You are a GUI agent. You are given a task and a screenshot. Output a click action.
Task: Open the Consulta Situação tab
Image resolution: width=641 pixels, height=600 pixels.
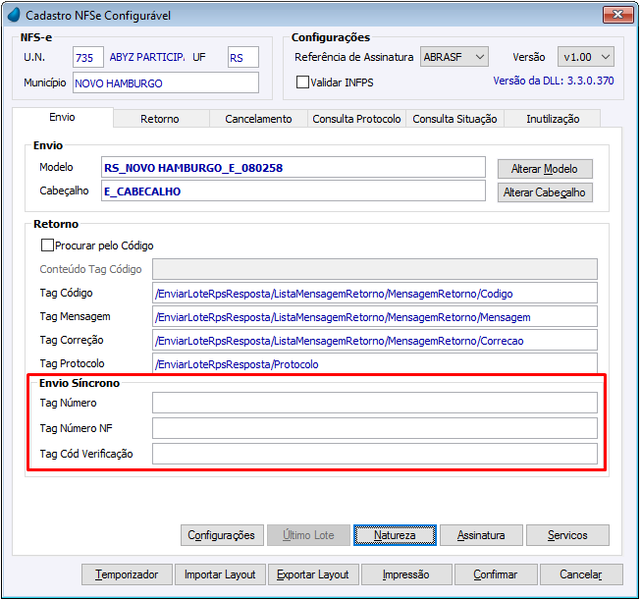[x=455, y=119]
